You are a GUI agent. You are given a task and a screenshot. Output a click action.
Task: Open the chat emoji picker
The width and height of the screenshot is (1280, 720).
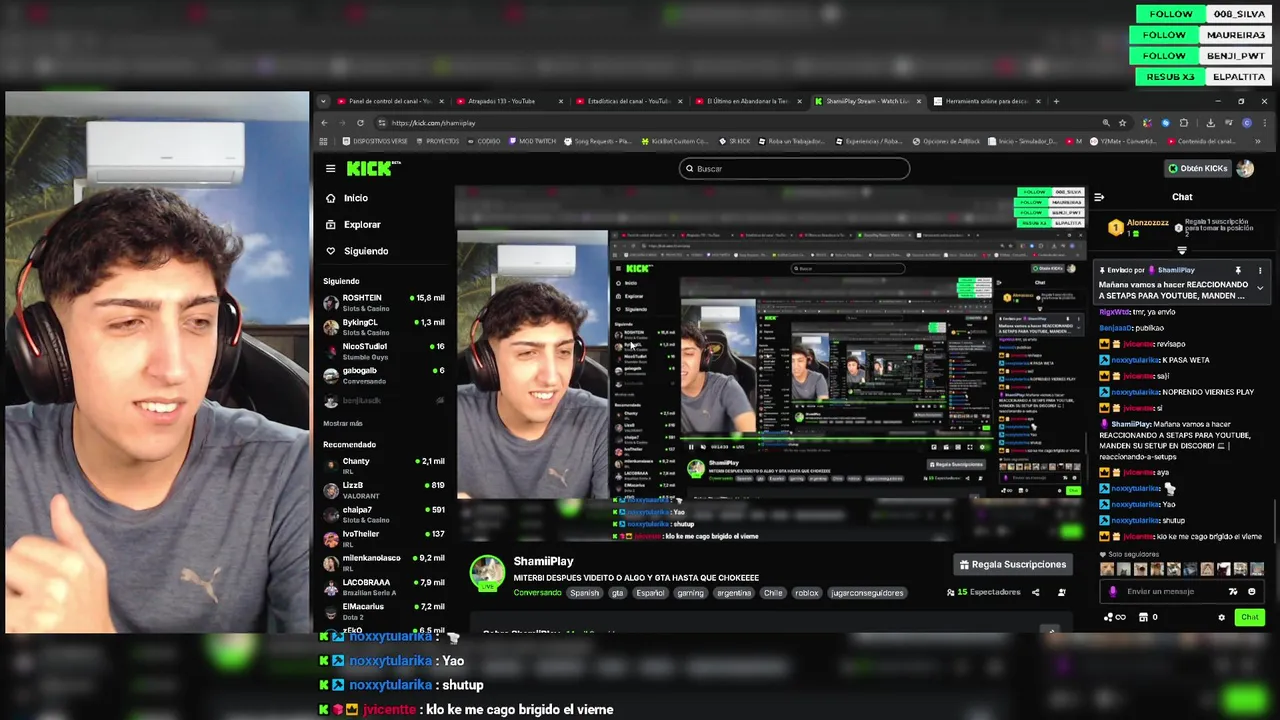pos(1251,591)
